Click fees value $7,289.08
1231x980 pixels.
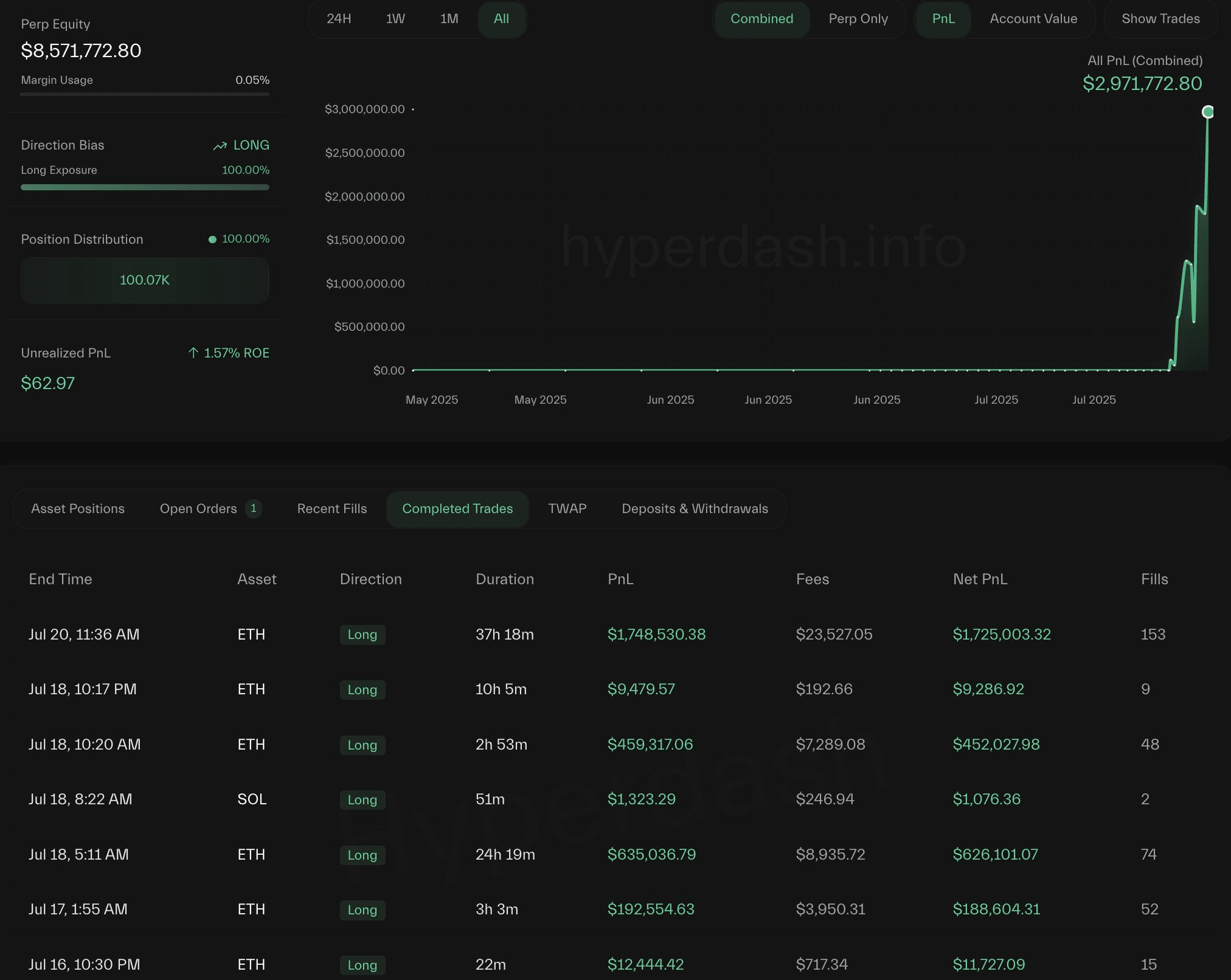tap(830, 745)
